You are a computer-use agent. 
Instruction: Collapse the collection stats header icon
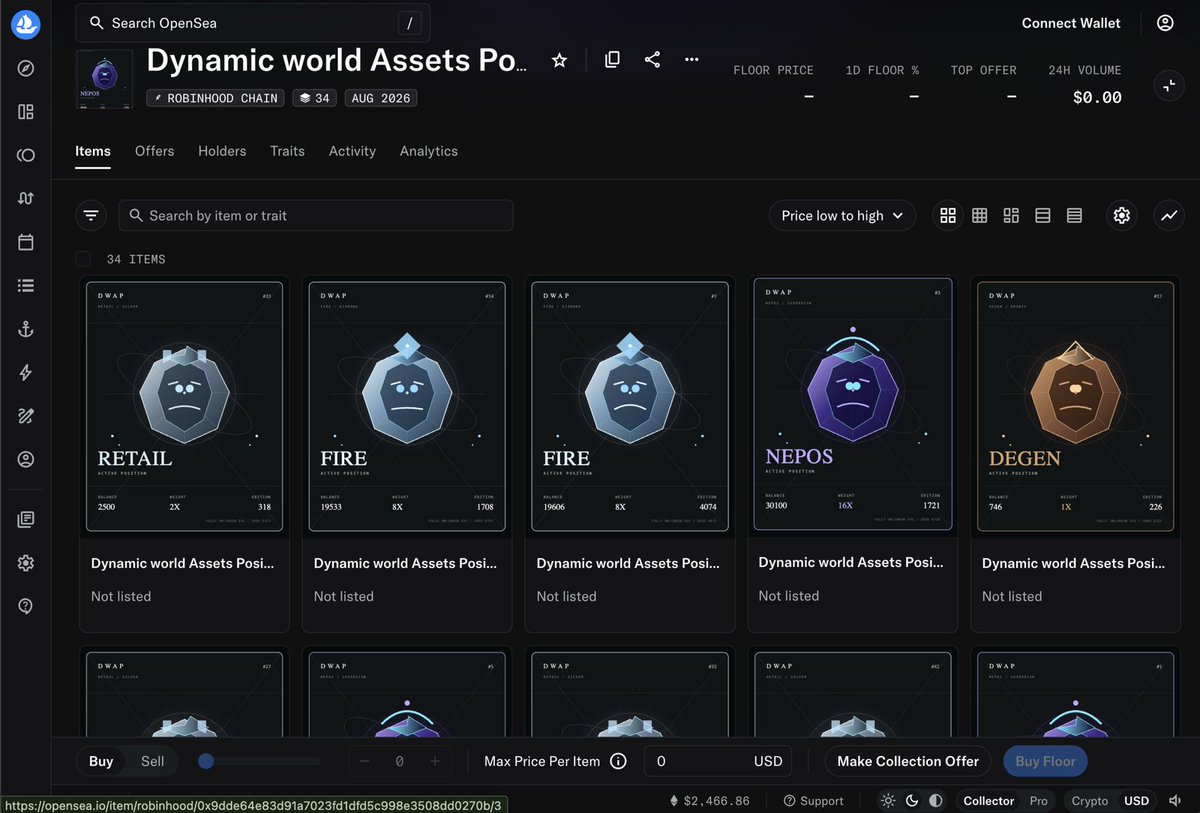click(1168, 86)
